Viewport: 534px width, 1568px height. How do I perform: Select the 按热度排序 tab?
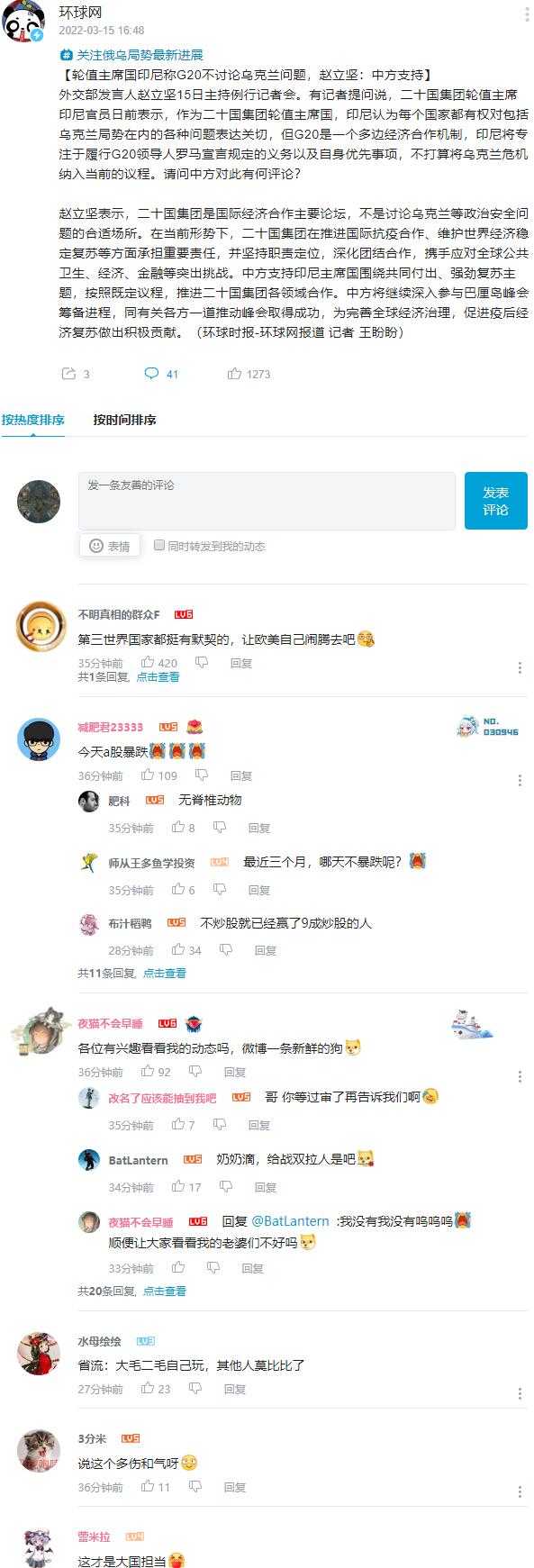(x=32, y=421)
